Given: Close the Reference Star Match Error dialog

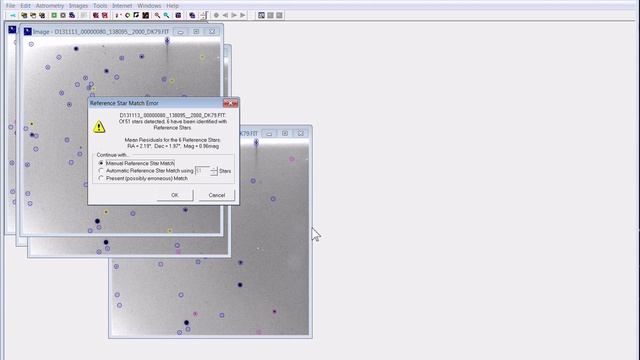Looking at the screenshot, I should [x=230, y=103].
